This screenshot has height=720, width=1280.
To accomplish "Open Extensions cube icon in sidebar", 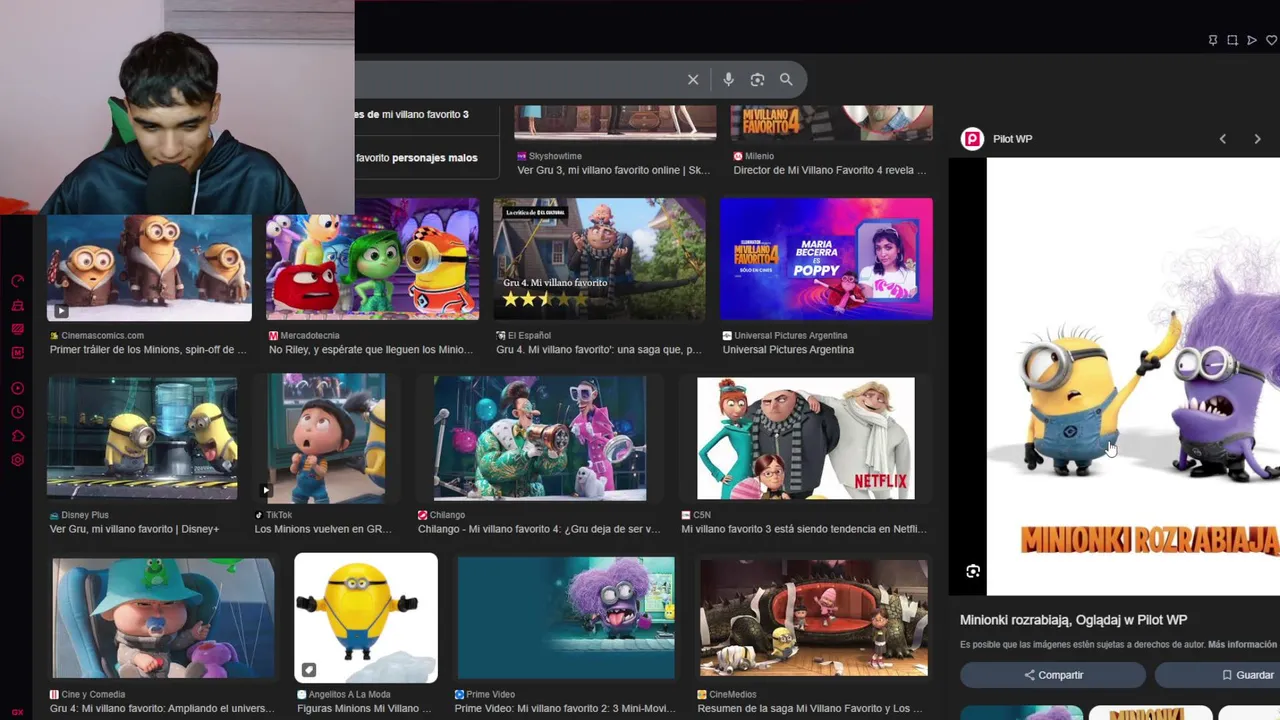I will click(x=17, y=436).
